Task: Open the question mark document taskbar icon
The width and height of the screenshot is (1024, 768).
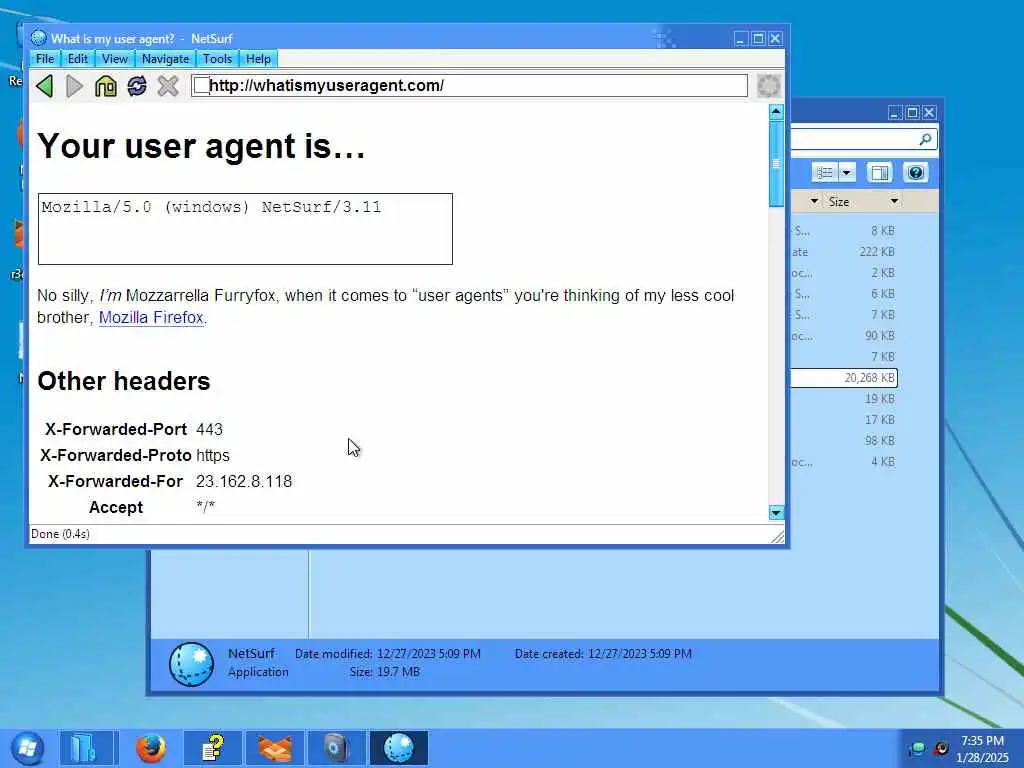Action: tap(212, 748)
